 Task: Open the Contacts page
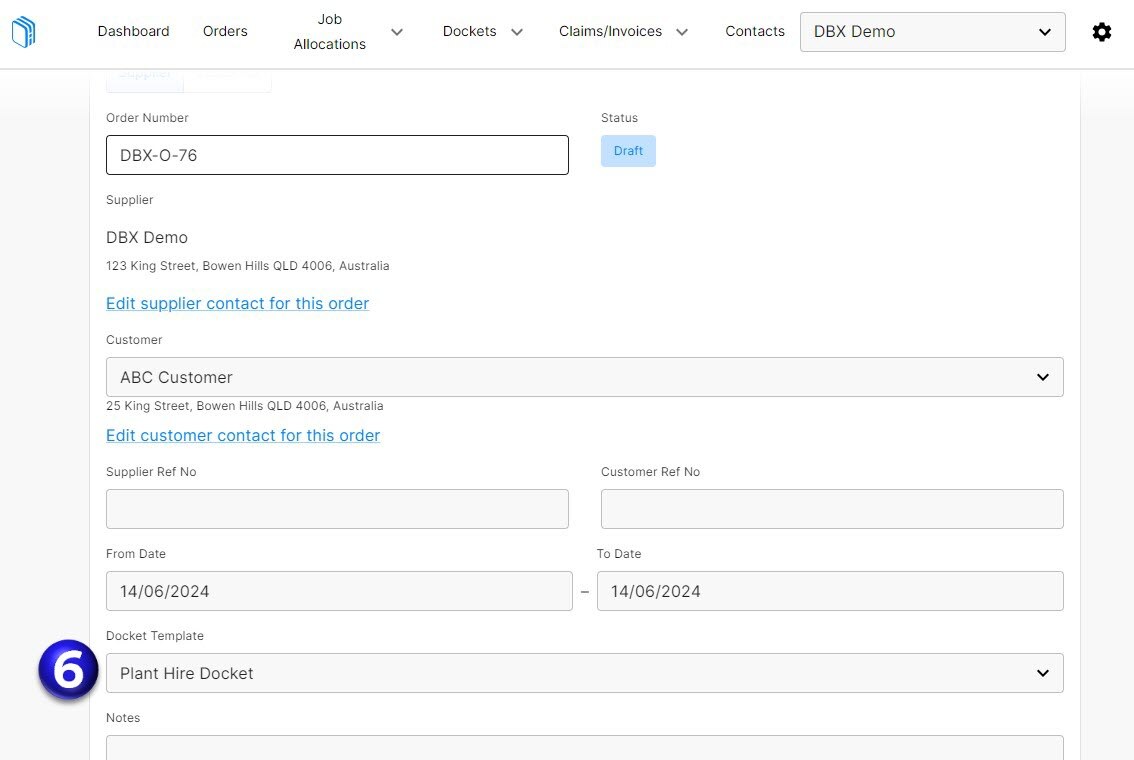tap(754, 31)
